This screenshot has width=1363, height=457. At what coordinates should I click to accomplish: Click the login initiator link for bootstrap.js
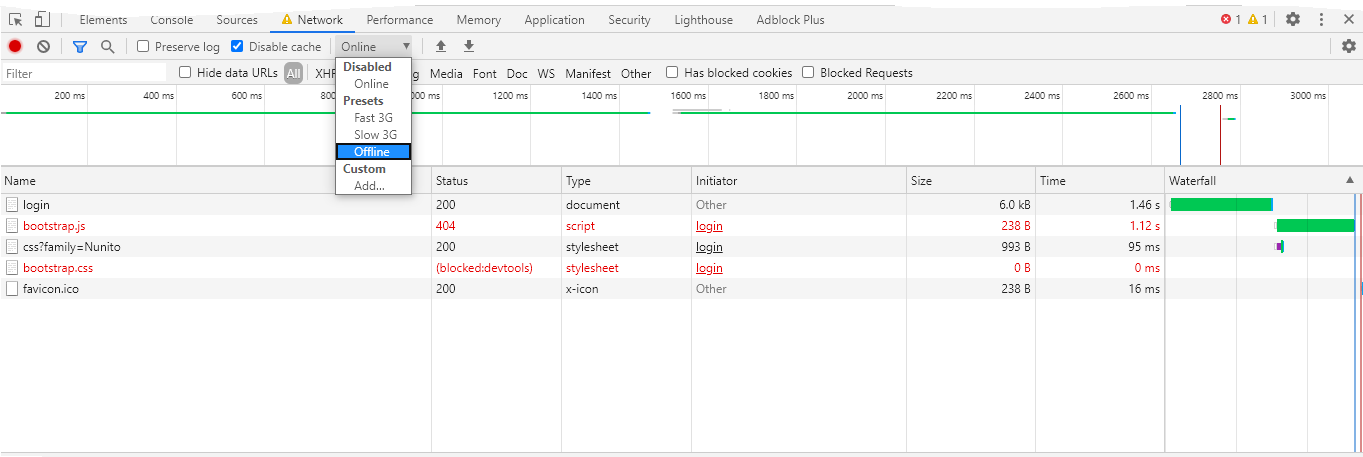pyautogui.click(x=709, y=226)
